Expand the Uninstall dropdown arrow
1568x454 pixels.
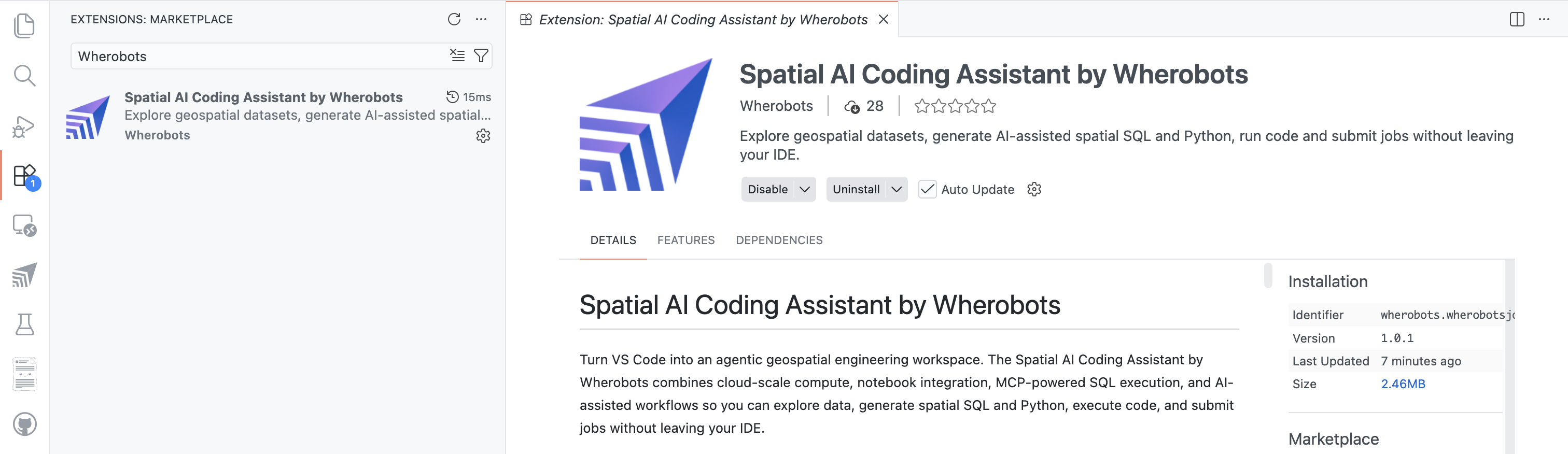coord(897,189)
